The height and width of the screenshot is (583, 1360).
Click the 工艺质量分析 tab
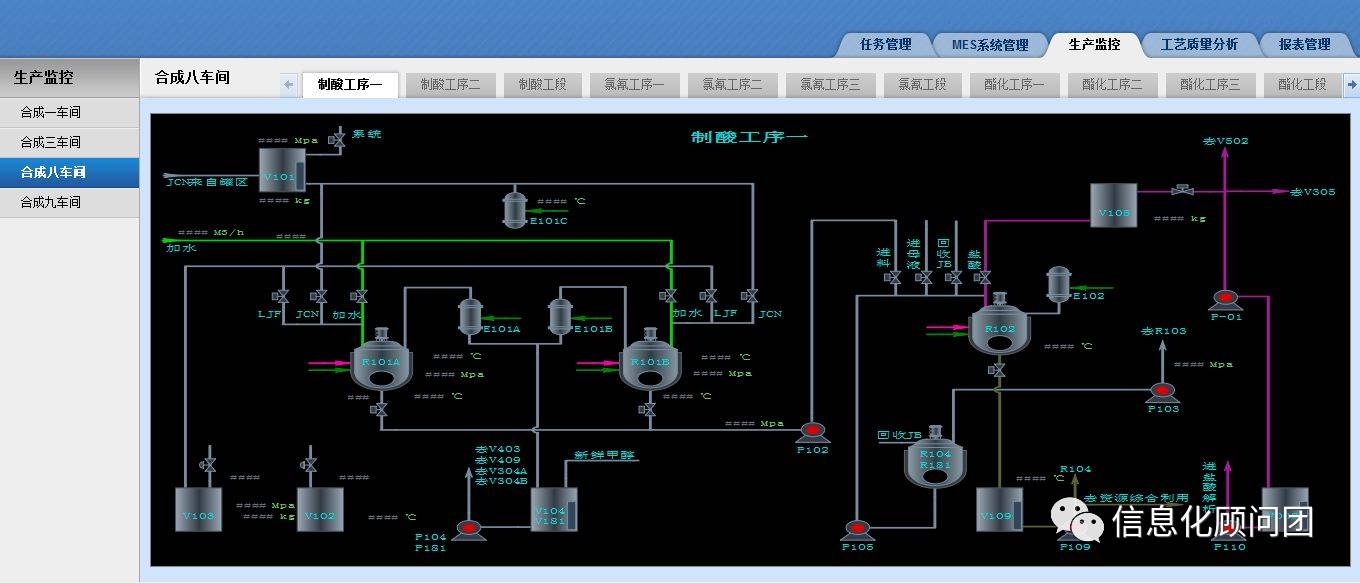coord(1199,44)
